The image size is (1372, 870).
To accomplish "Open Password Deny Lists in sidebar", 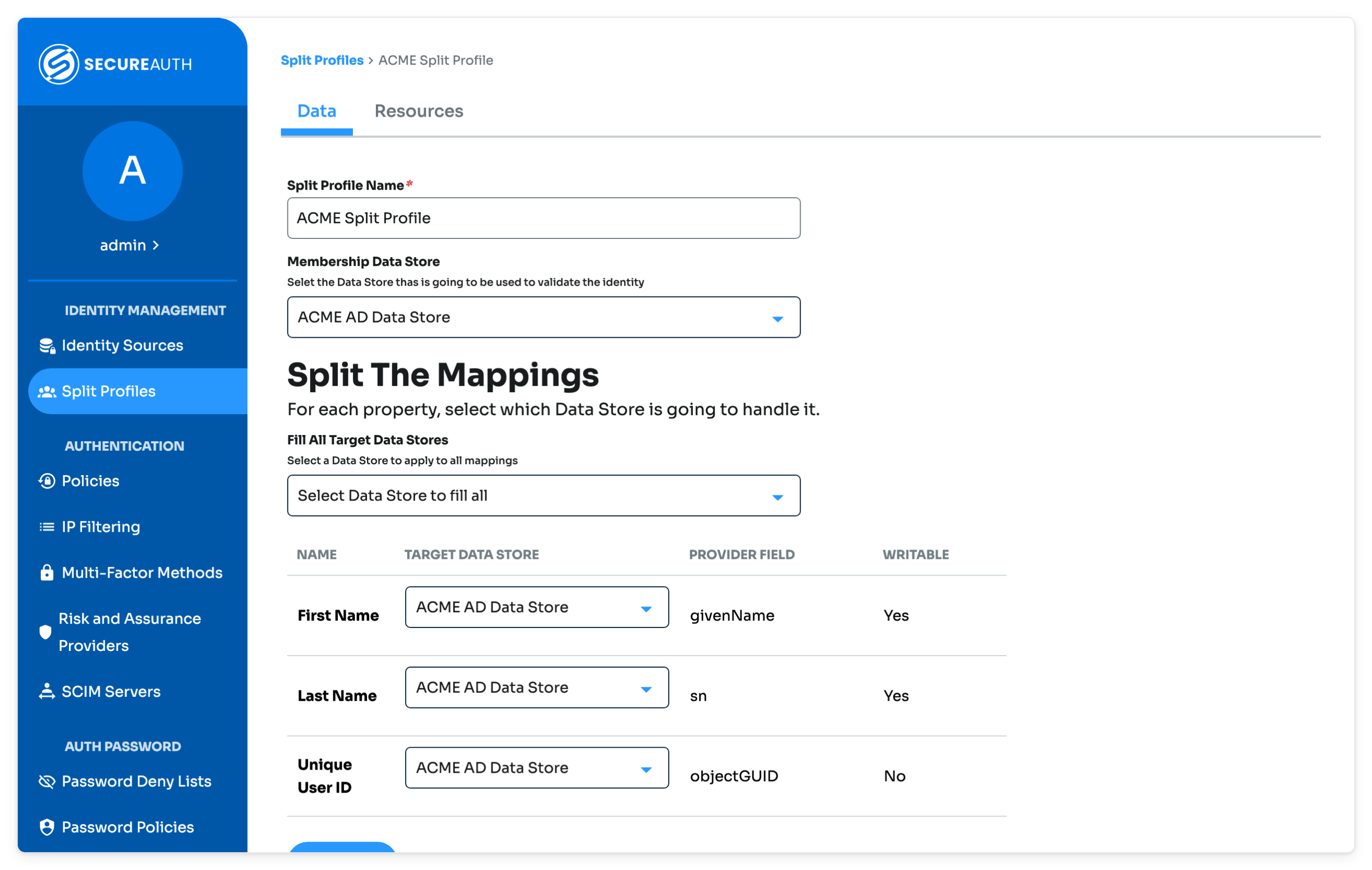I will (x=136, y=781).
